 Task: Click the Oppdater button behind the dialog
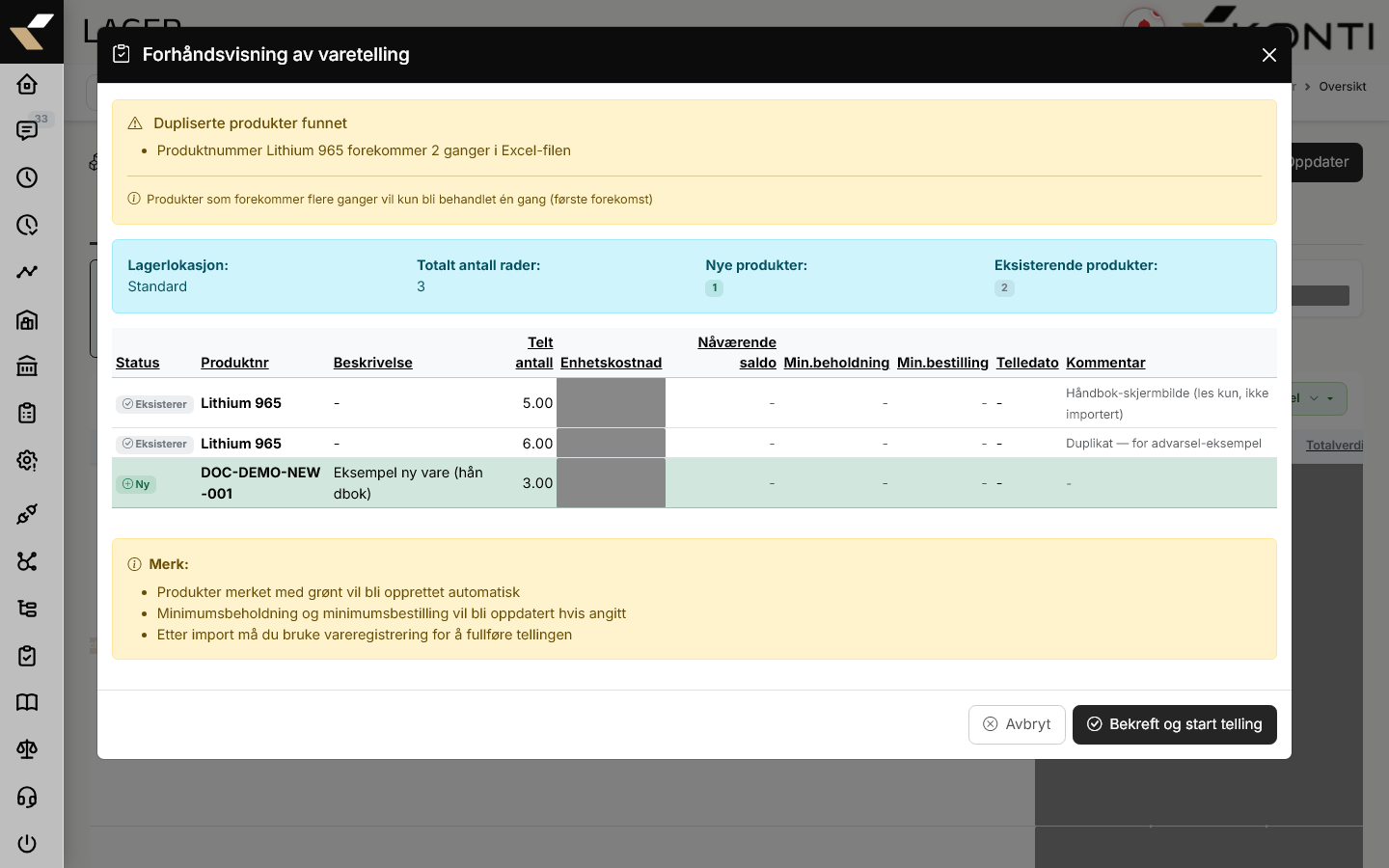[1326, 162]
